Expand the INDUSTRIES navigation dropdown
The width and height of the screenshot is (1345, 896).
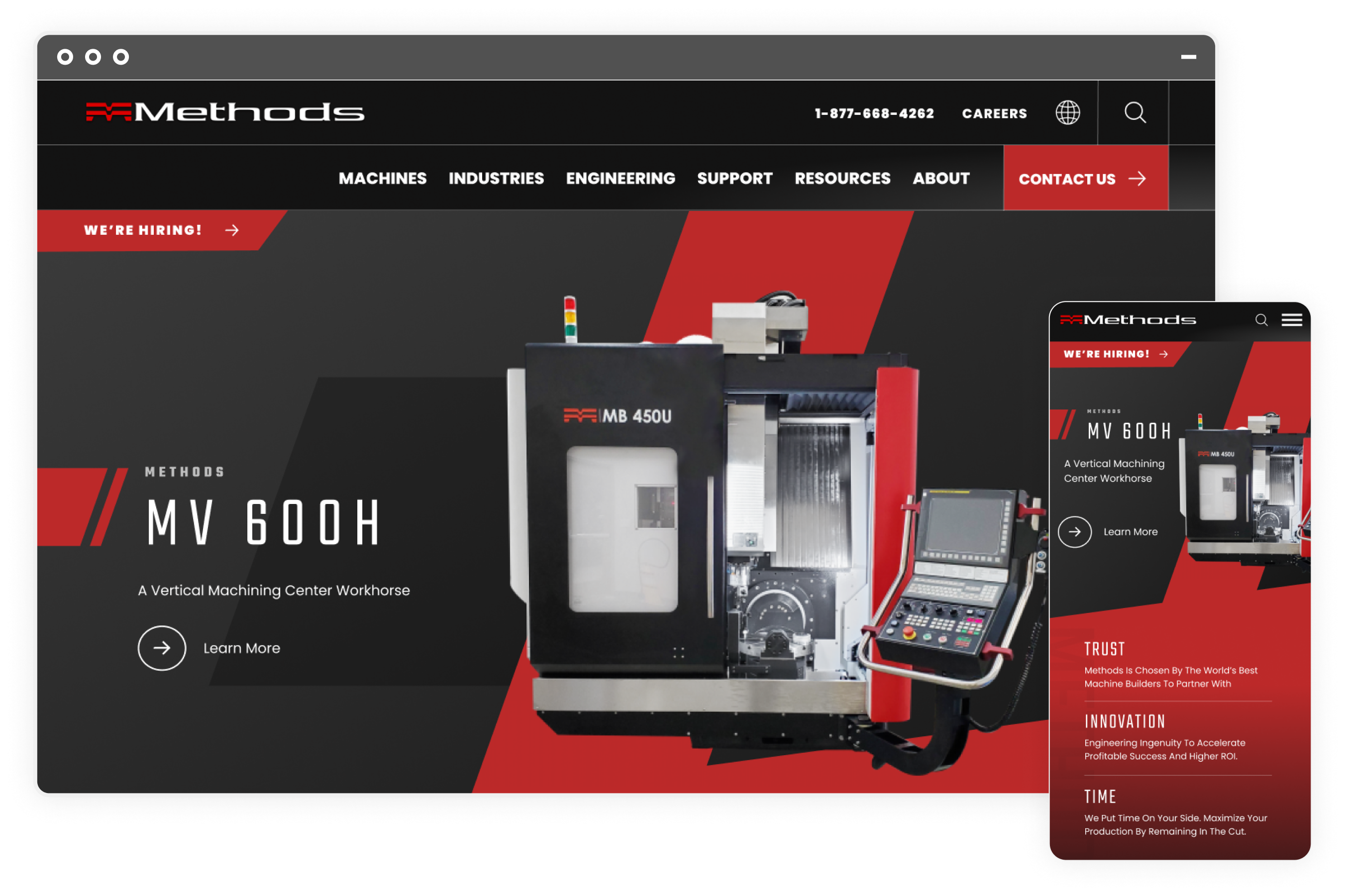pos(496,178)
